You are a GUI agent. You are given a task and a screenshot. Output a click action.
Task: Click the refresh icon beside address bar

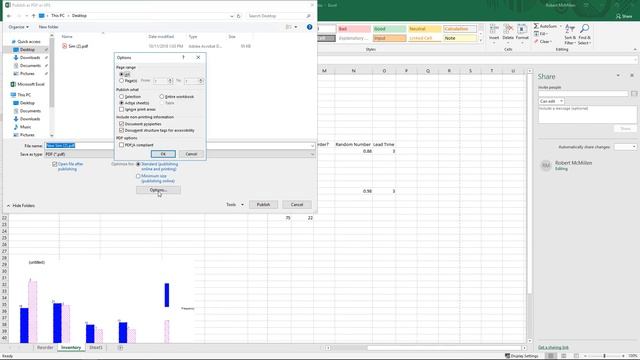(x=239, y=16)
